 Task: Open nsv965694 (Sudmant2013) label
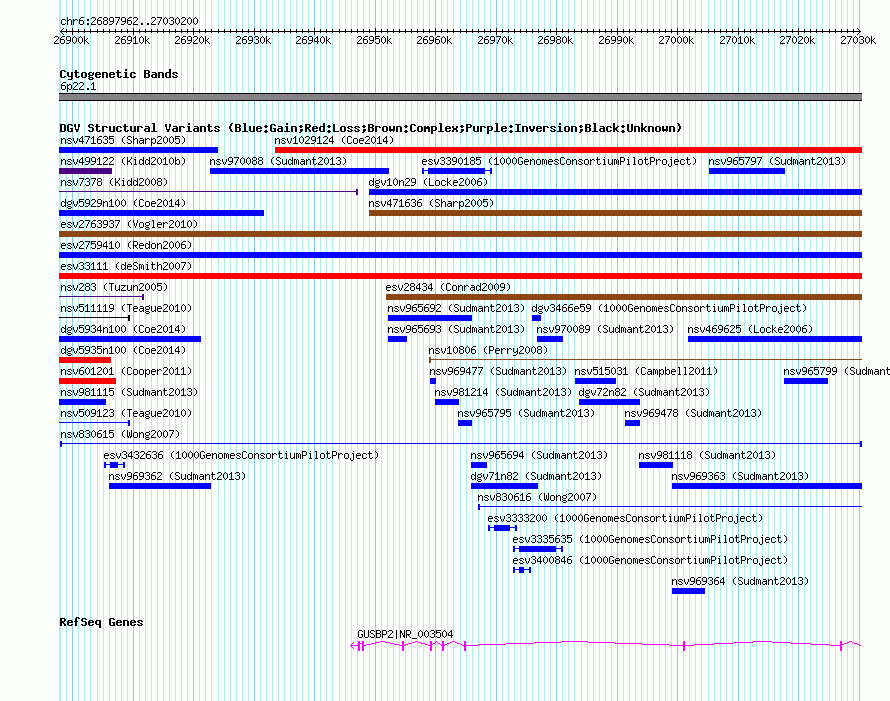(539, 455)
